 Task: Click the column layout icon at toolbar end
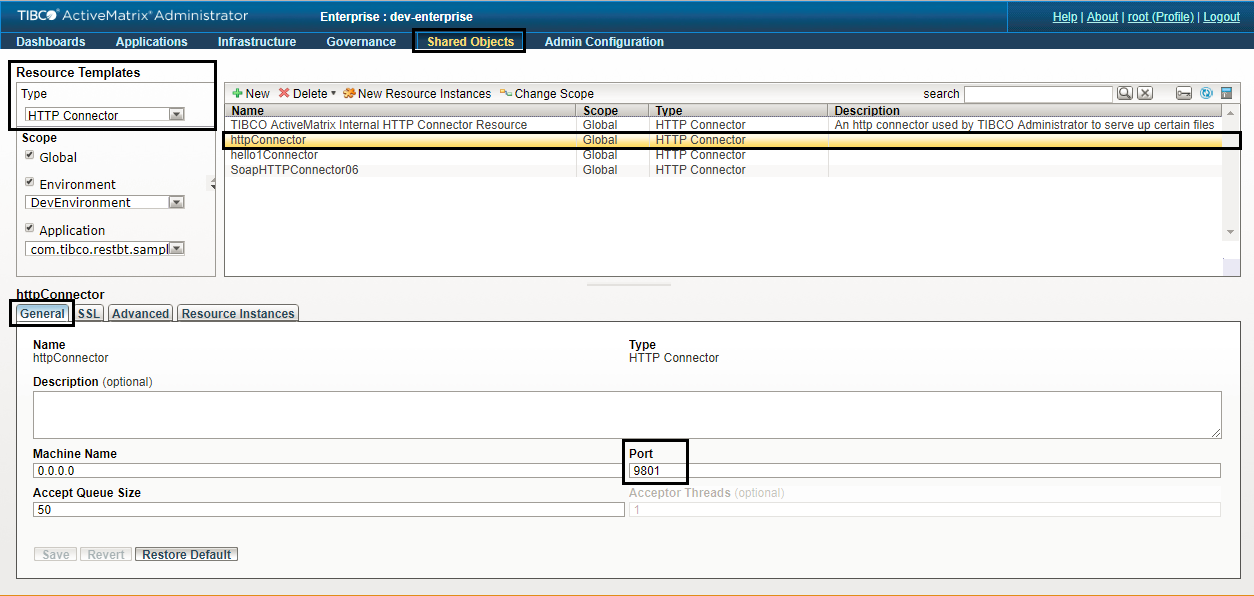tap(1226, 93)
